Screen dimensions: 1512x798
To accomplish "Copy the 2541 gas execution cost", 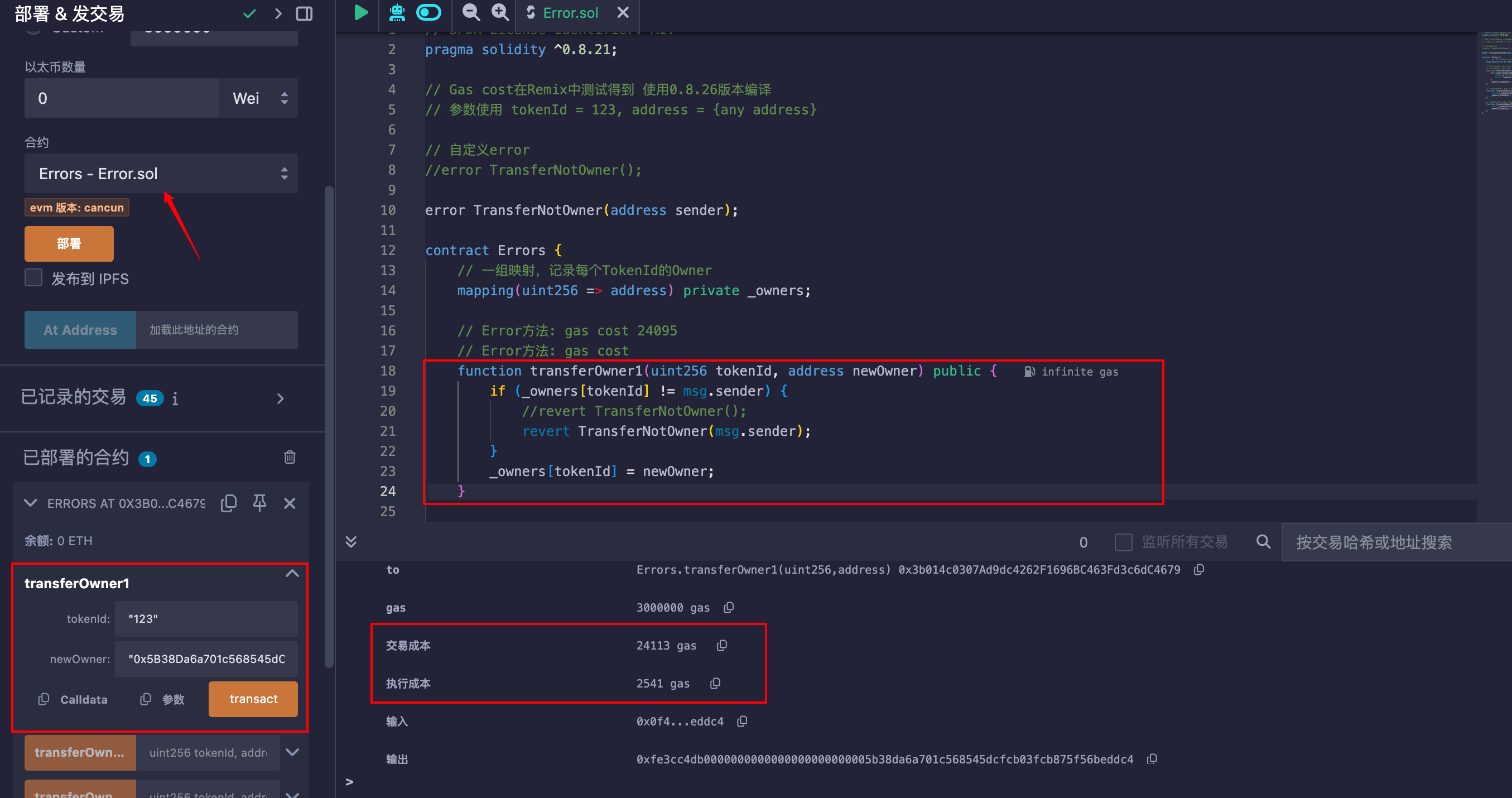I will click(x=715, y=684).
